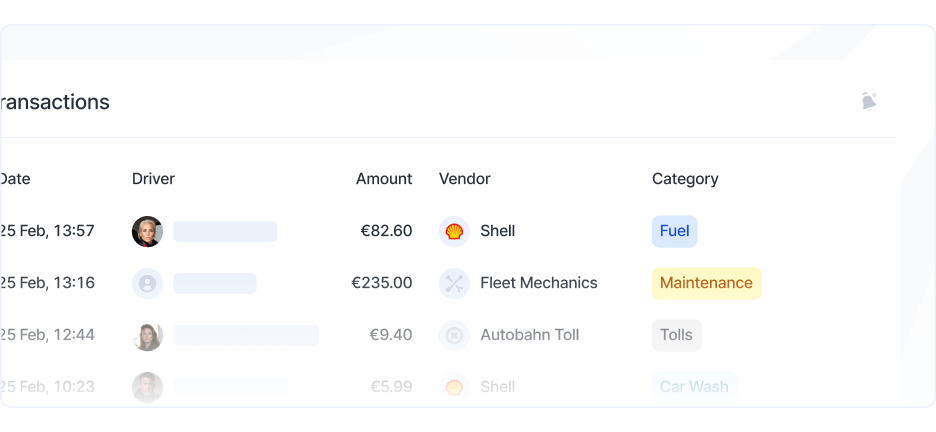The image size is (936, 432).
Task: Click the Fleet Mechanics wrench icon
Action: pyautogui.click(x=454, y=283)
